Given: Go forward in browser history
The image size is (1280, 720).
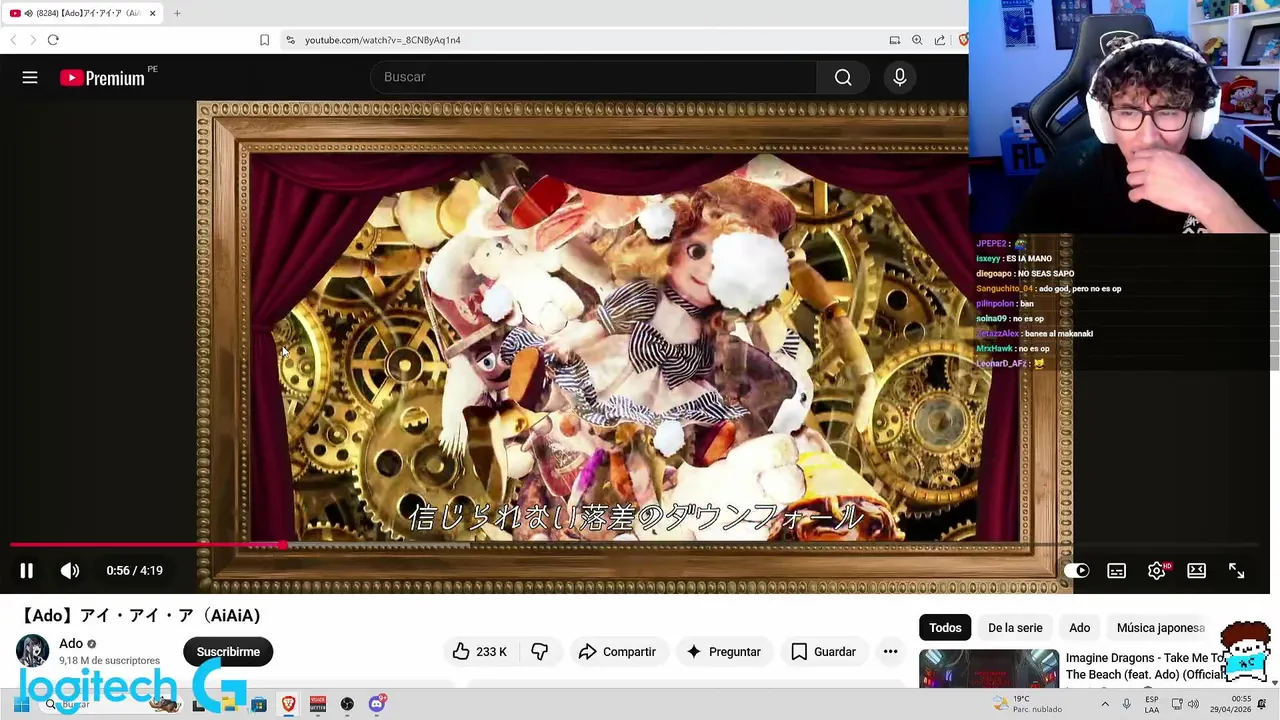Looking at the screenshot, I should click(x=32, y=40).
